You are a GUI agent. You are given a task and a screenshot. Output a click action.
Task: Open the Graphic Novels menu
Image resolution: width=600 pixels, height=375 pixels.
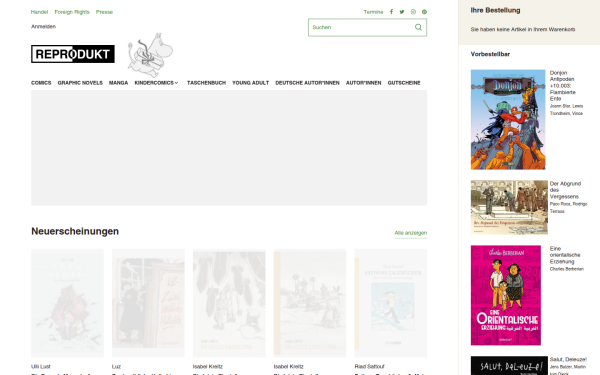(x=80, y=83)
